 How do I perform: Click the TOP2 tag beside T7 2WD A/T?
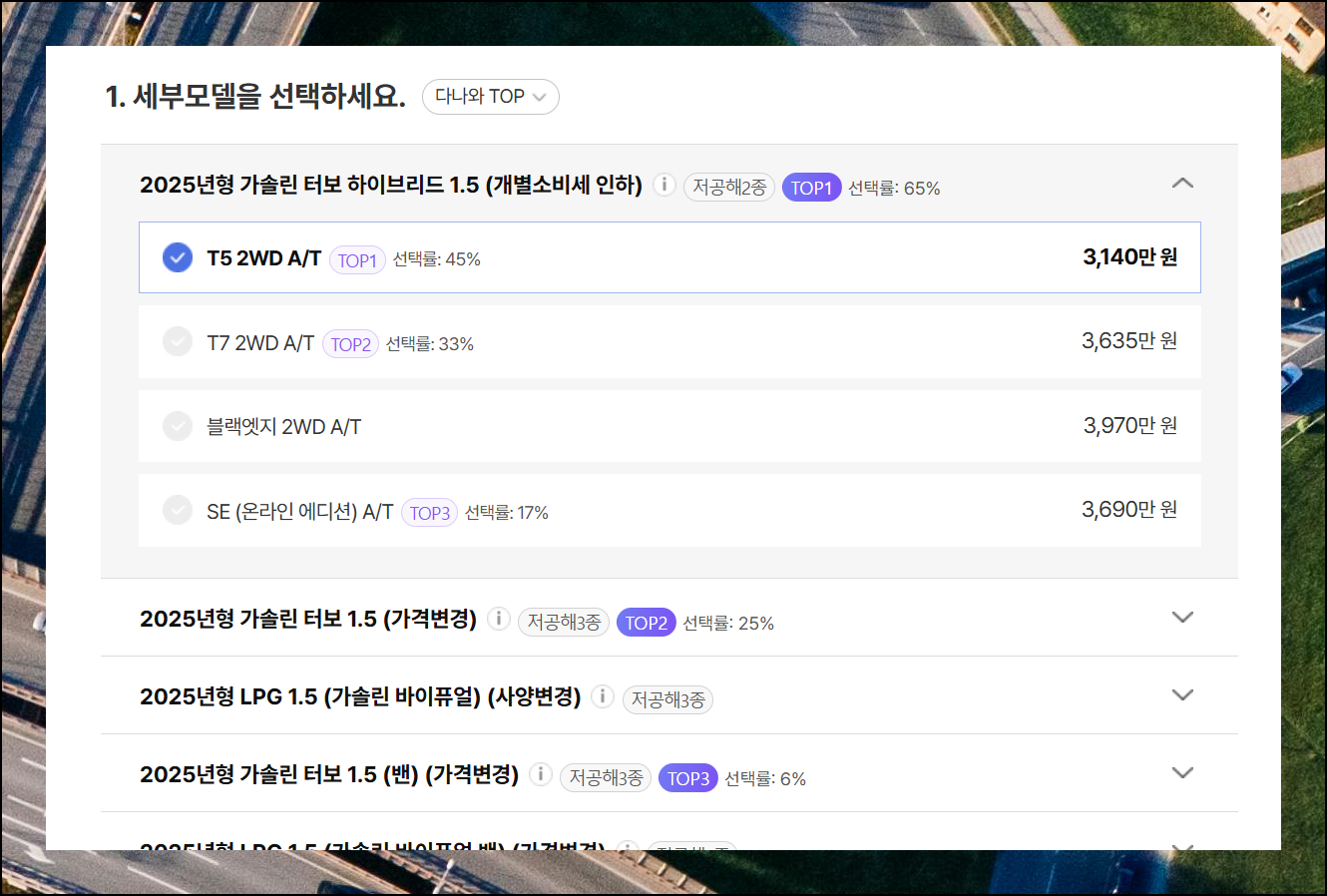click(350, 344)
